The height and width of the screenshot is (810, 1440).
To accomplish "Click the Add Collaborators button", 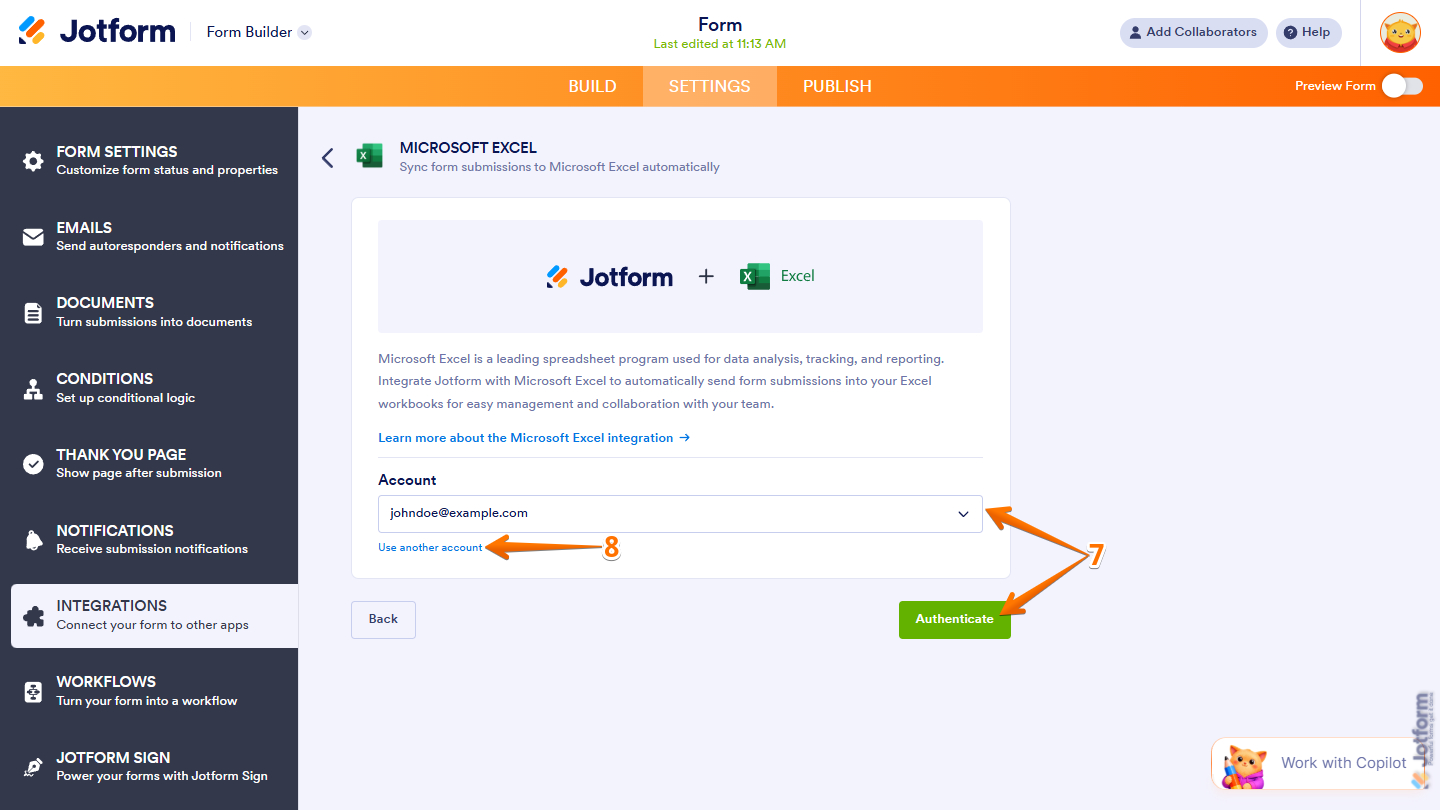I will point(1193,32).
